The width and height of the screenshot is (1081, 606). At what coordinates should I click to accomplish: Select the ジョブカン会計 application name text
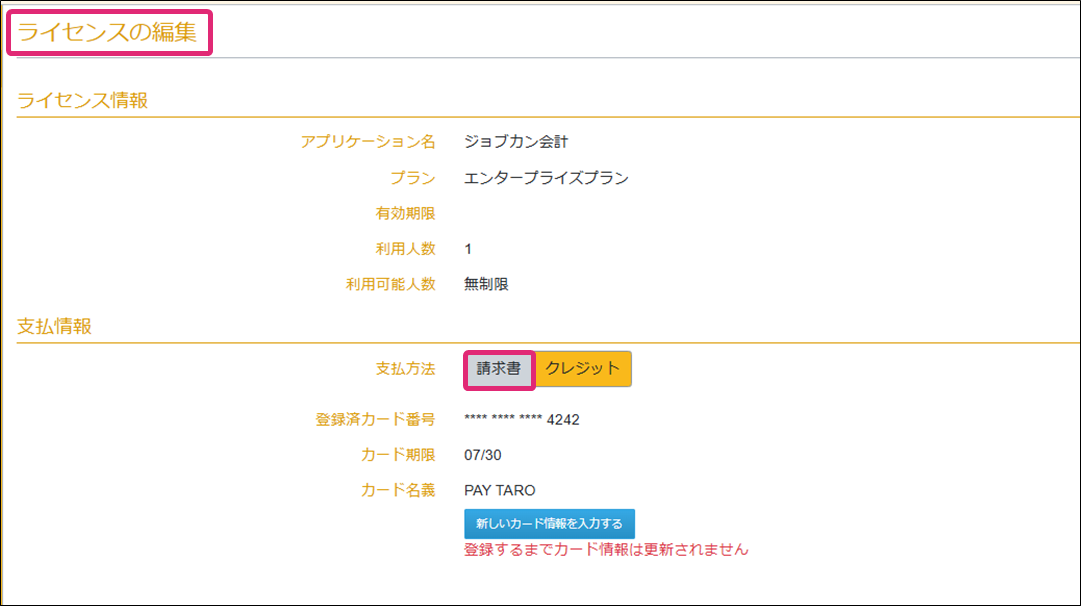(x=516, y=142)
